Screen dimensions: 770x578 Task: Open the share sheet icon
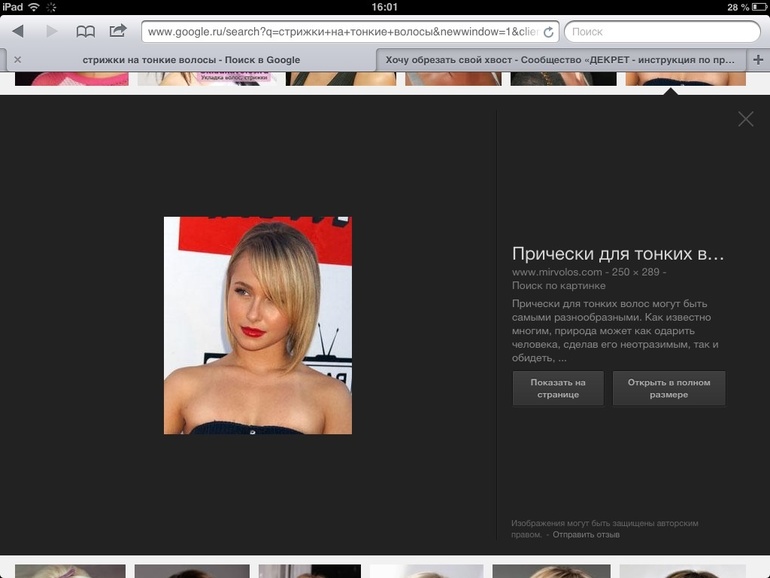pyautogui.click(x=118, y=31)
